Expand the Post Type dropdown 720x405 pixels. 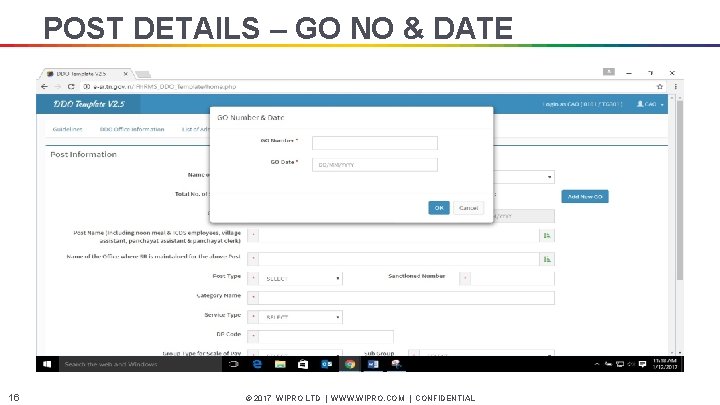coord(301,278)
